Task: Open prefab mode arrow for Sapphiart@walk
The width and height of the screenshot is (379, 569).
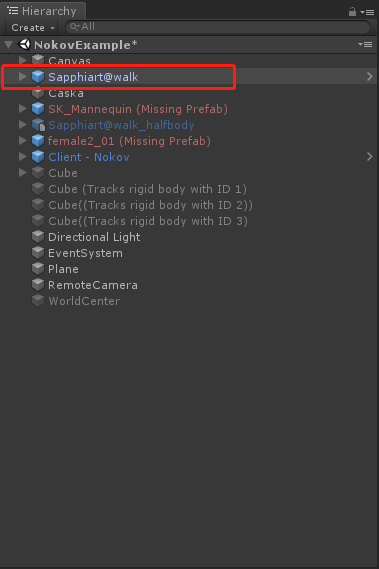Action: point(370,77)
